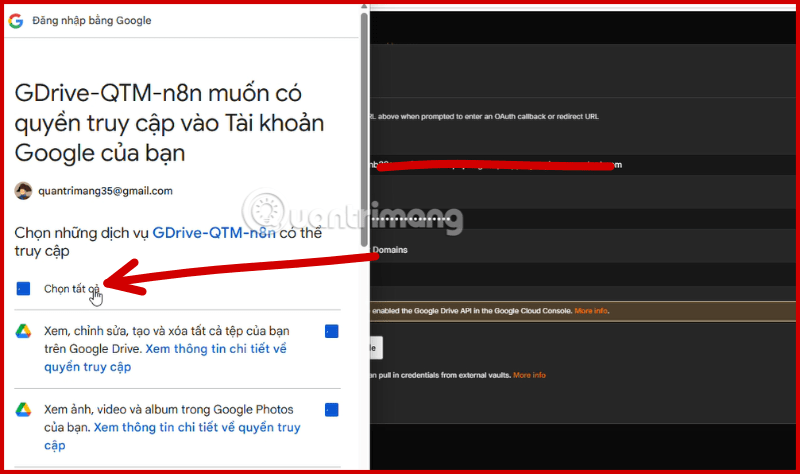Click Drive icon beside 'Xem, chỉnh sửa, tạo' permission
The height and width of the screenshot is (474, 800).
tap(23, 331)
